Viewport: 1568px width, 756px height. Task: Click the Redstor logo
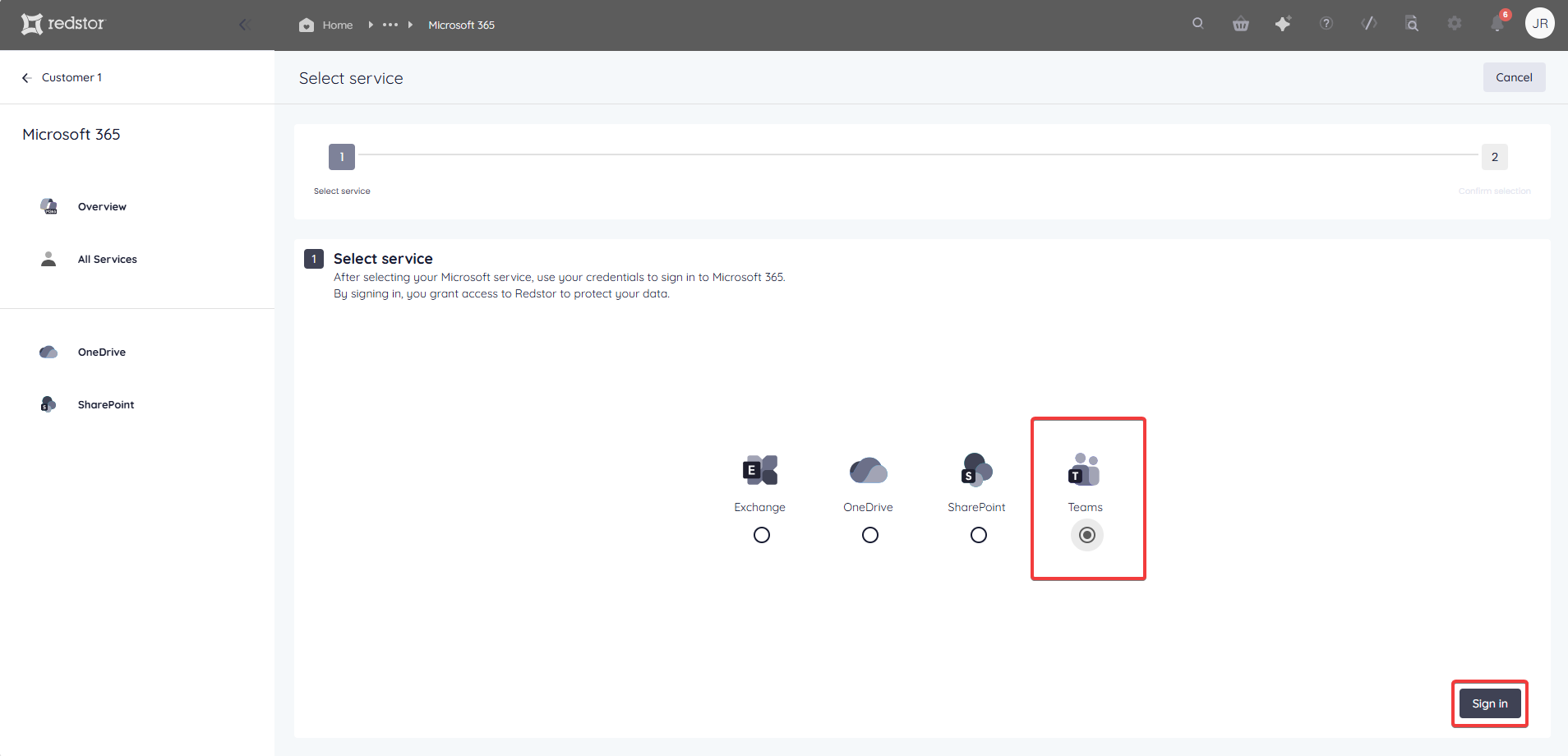(x=63, y=24)
